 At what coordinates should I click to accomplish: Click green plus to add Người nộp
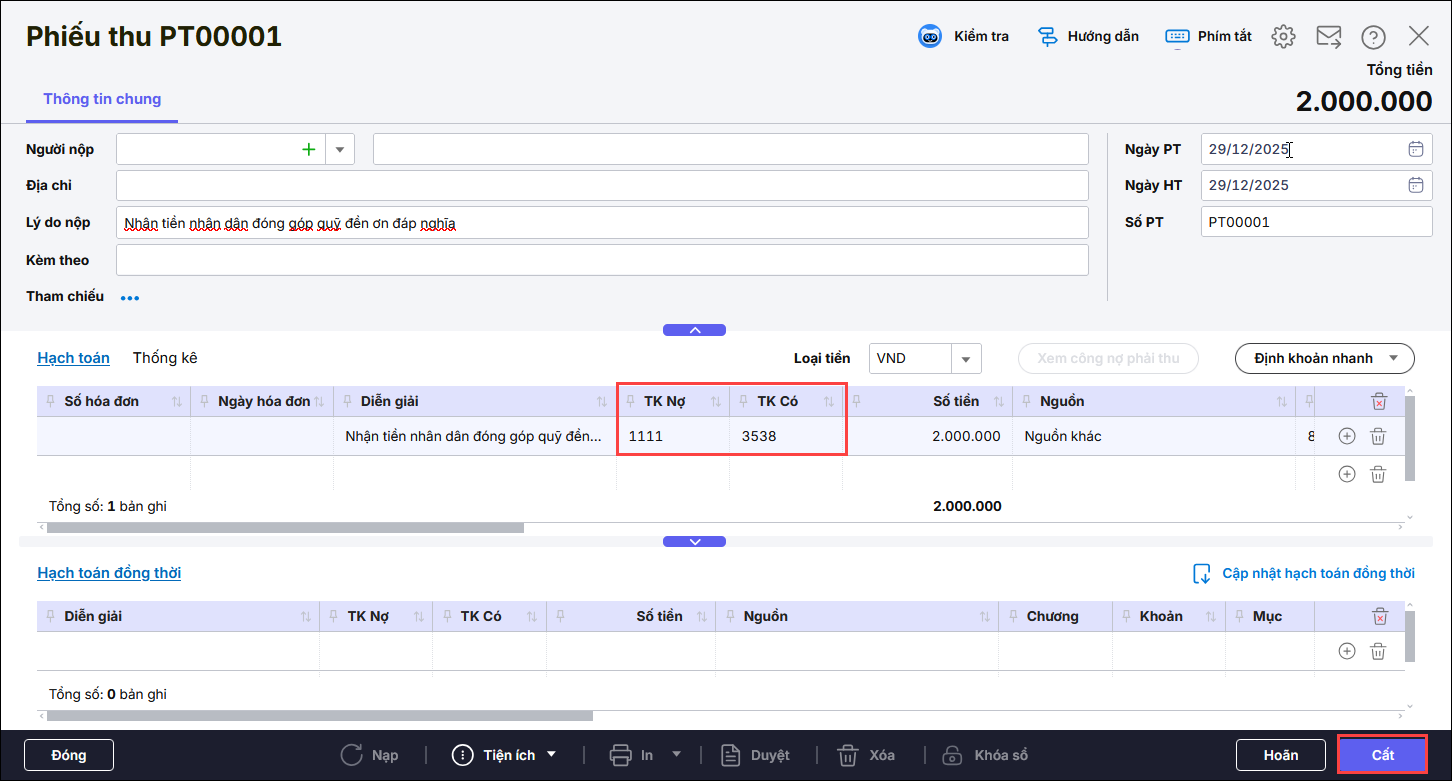pyautogui.click(x=309, y=149)
